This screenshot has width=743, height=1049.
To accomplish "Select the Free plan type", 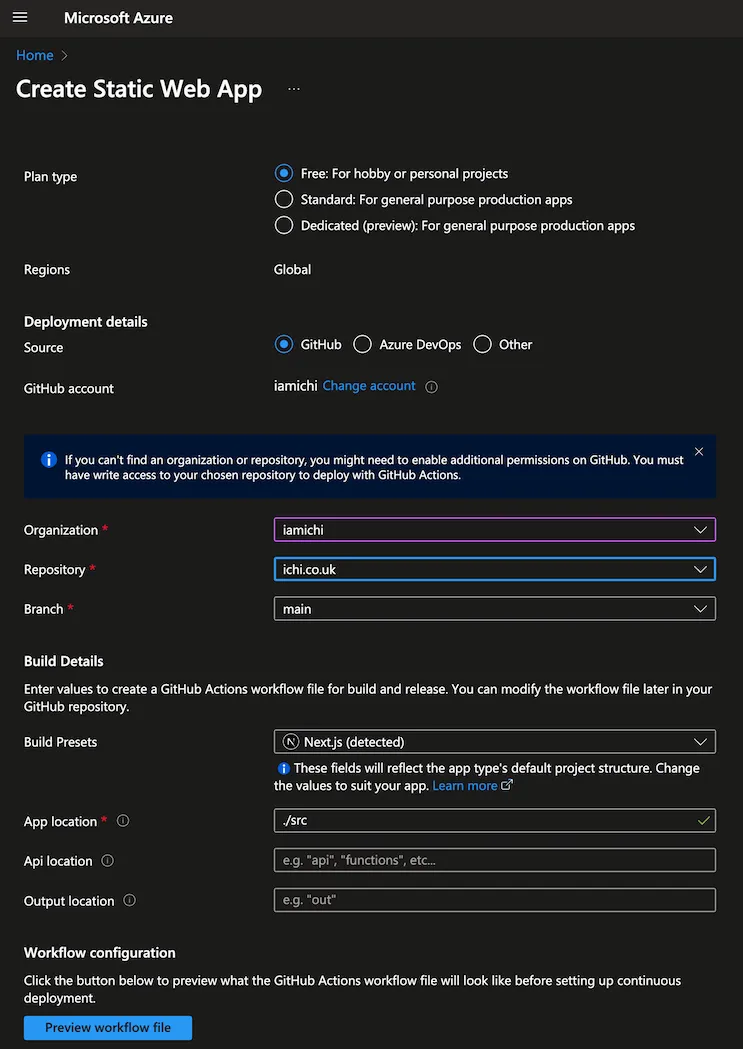I will [x=284, y=173].
